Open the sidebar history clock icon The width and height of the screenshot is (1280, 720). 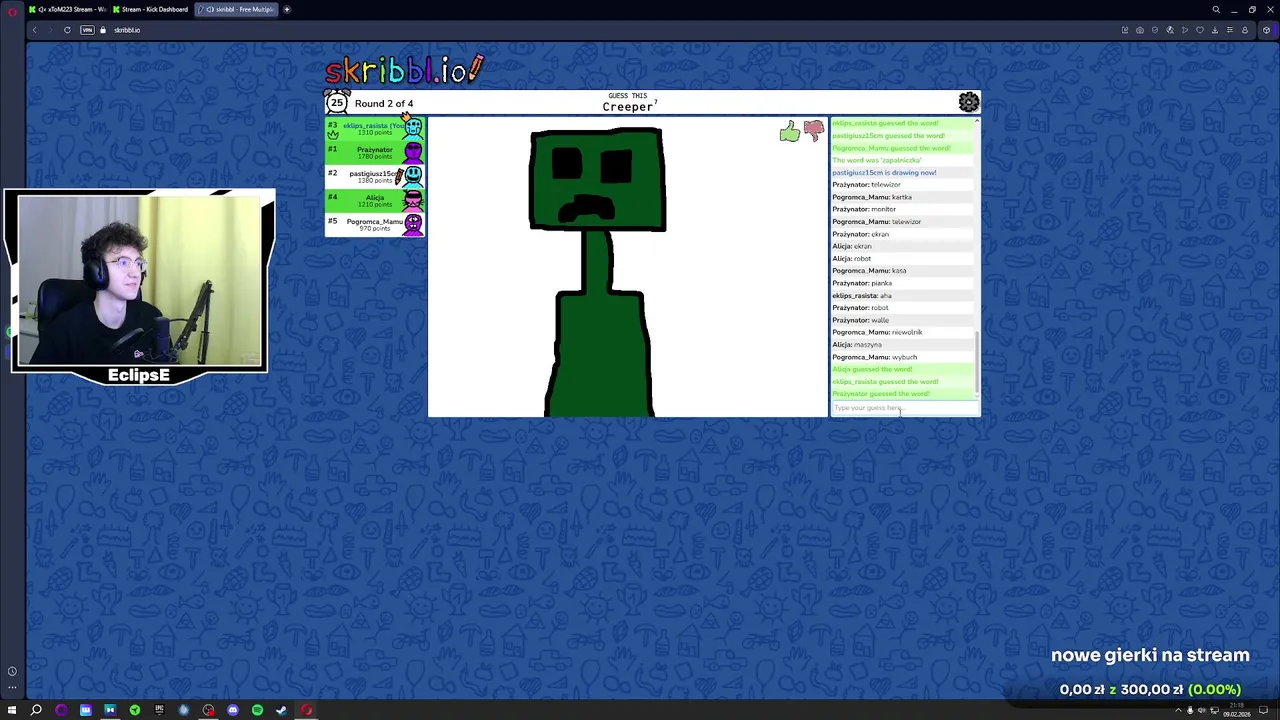[12, 671]
